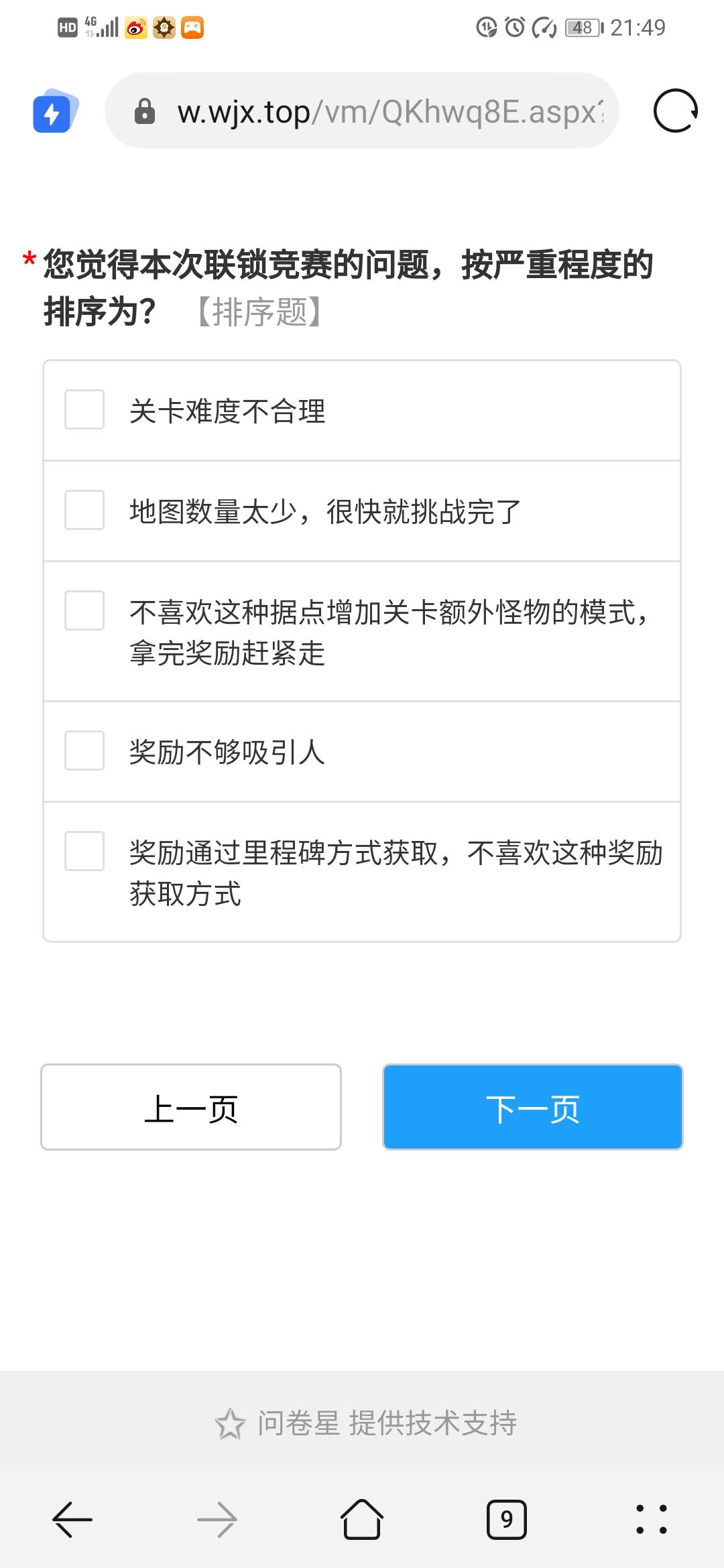Reload the page with refresh icon

[x=675, y=111]
